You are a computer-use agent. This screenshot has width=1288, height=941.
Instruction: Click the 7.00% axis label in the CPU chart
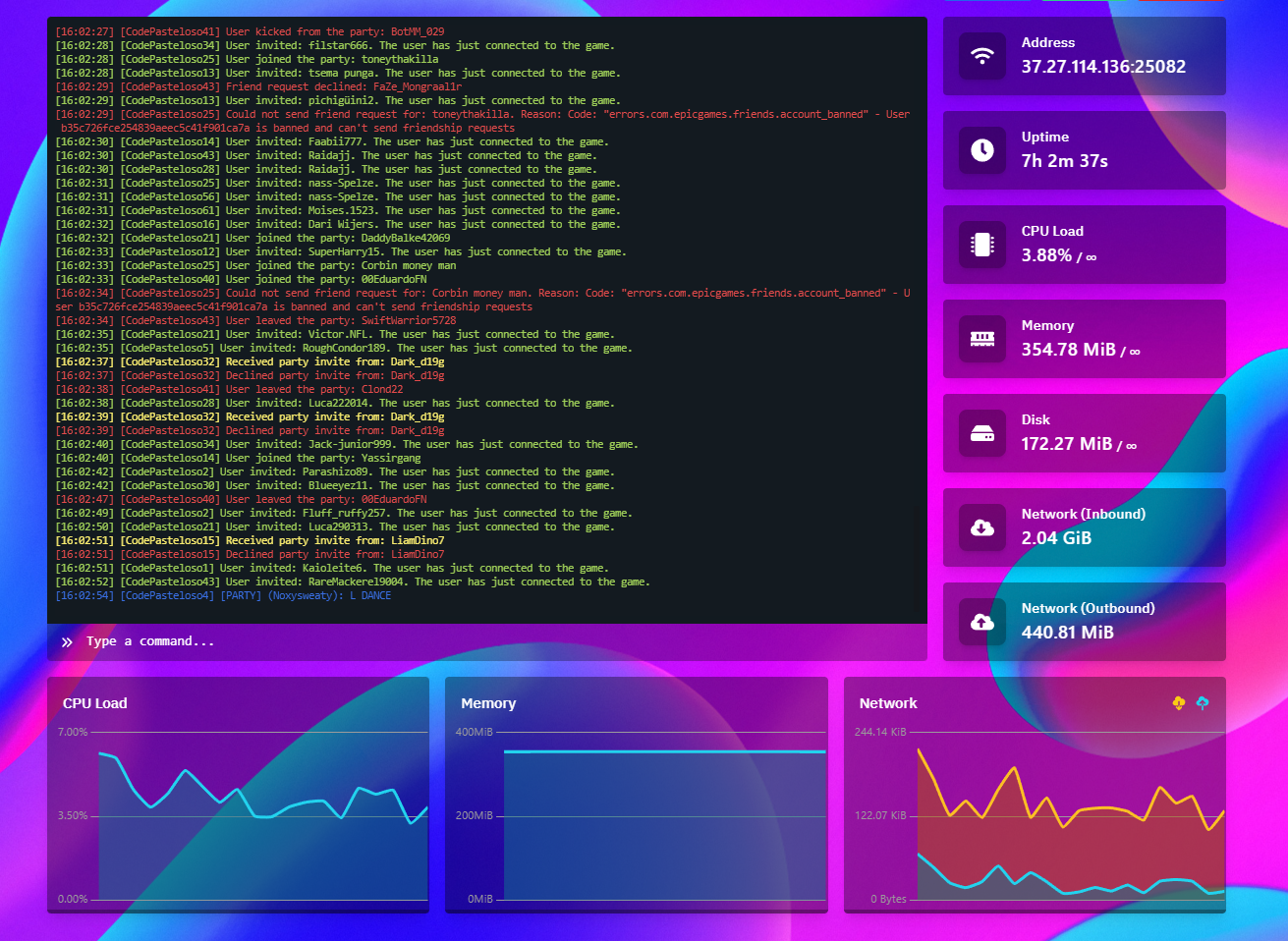coord(73,732)
